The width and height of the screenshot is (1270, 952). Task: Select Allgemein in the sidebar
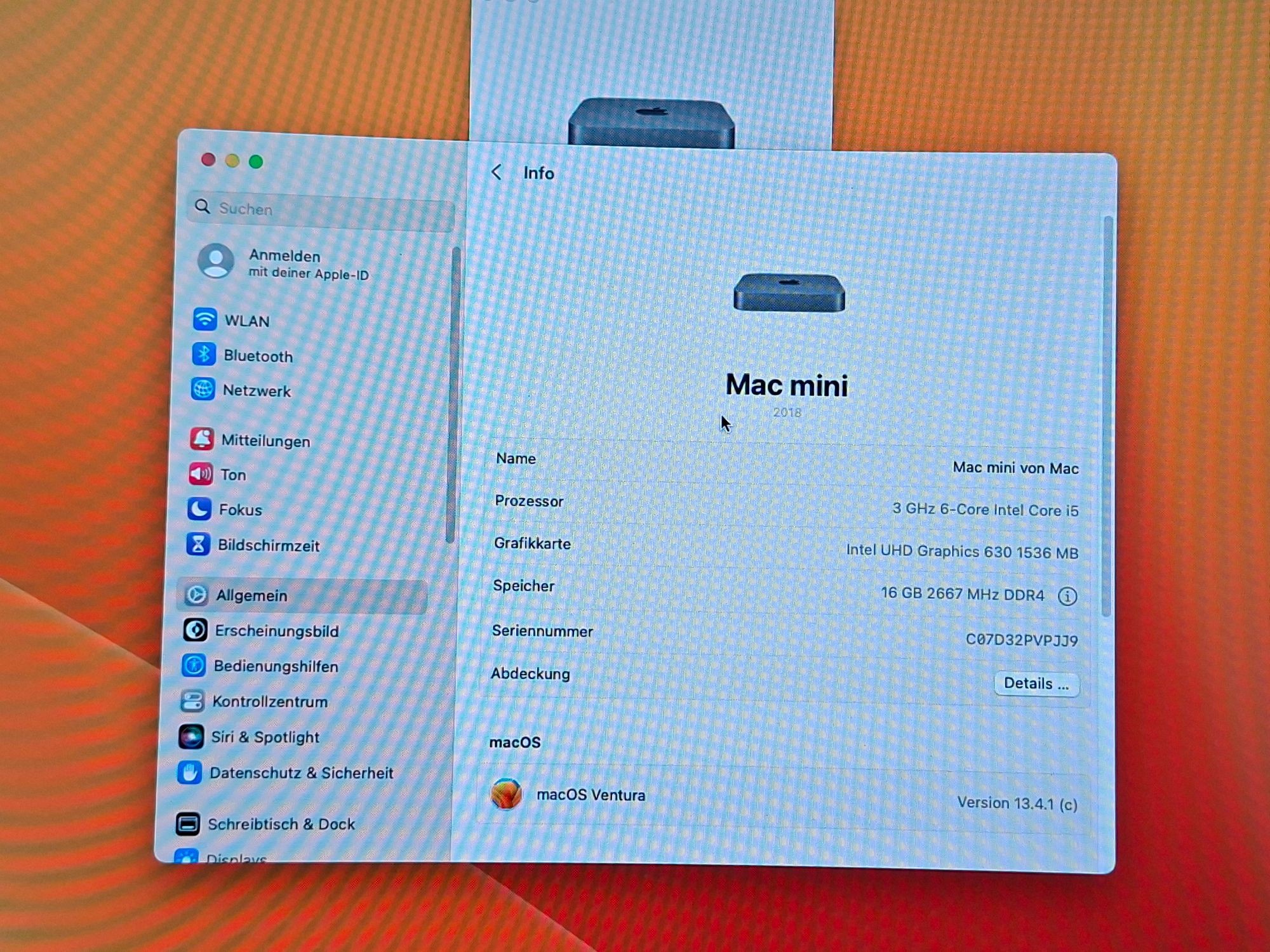click(x=251, y=595)
